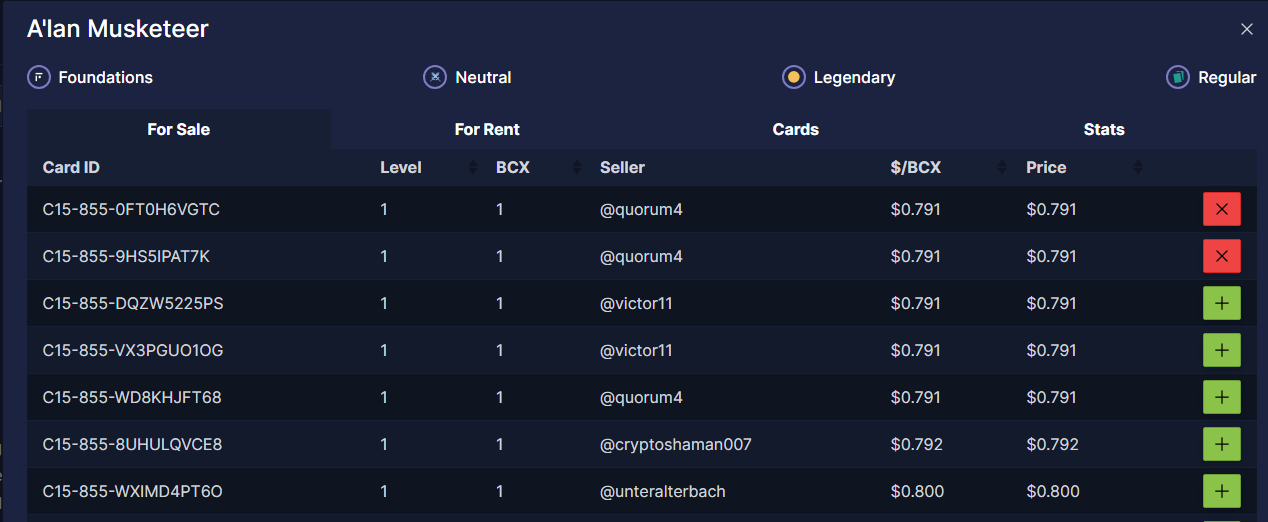Screen dimensions: 1268x522
Task: Click the Foundations edition icon
Action: coord(39,77)
